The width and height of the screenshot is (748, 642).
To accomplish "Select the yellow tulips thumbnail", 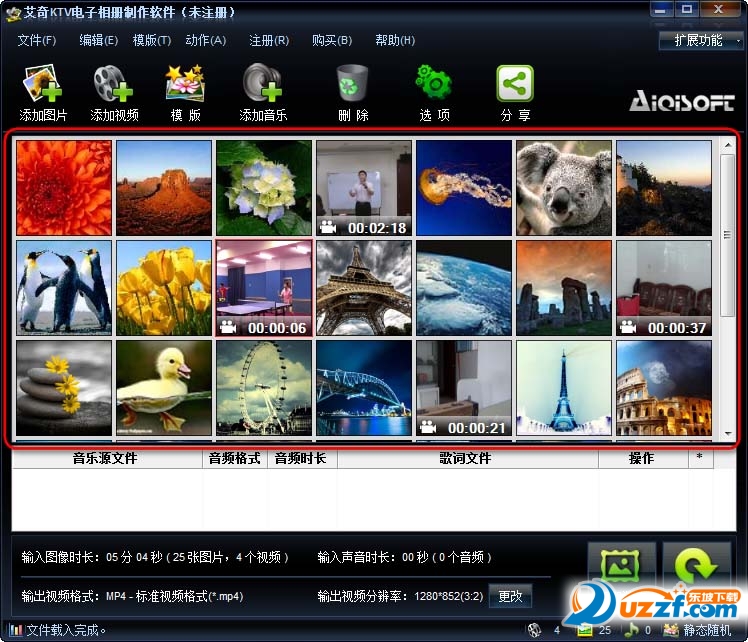I will coord(164,288).
